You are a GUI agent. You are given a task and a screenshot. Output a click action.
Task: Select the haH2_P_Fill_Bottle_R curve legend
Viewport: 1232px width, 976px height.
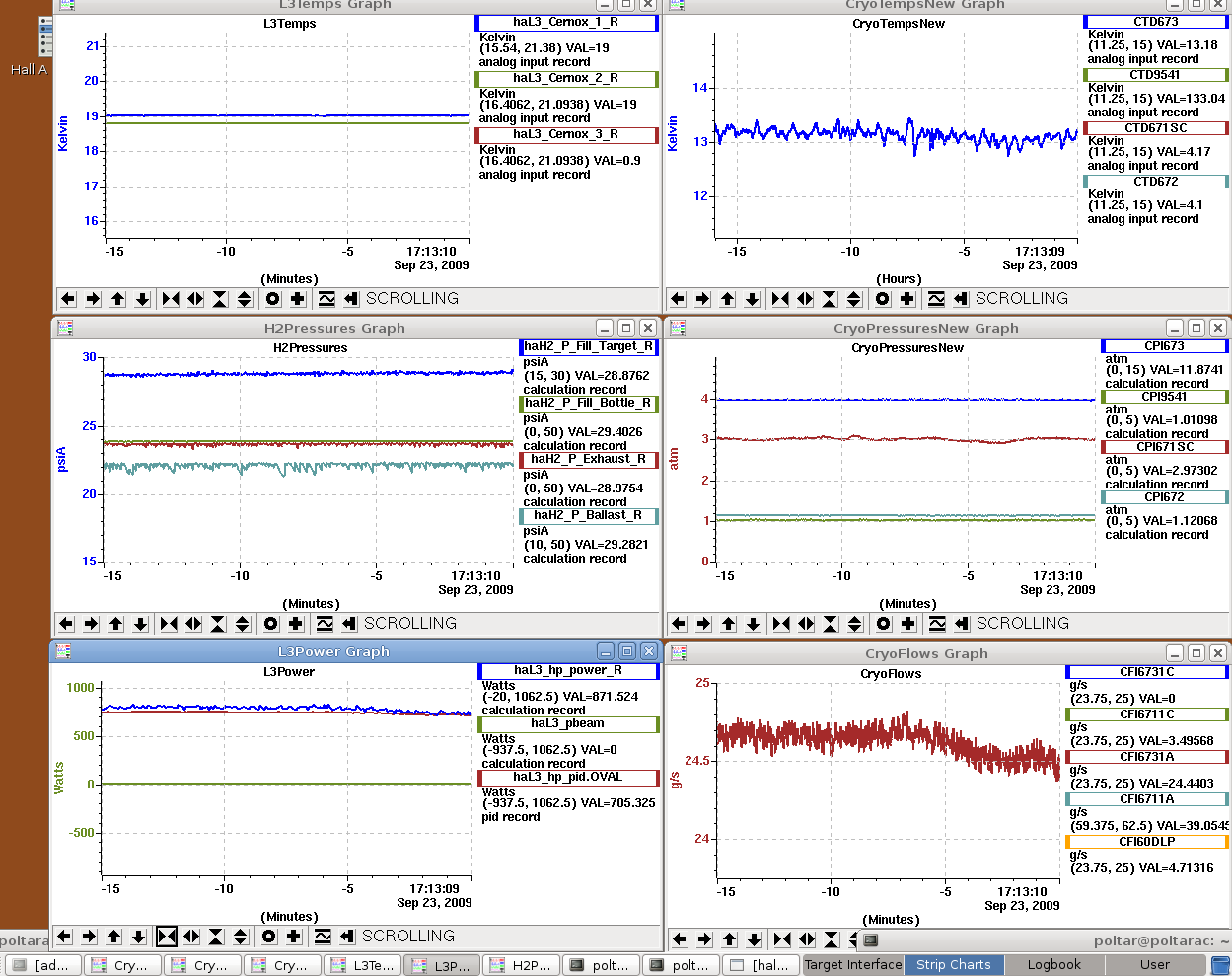[589, 404]
